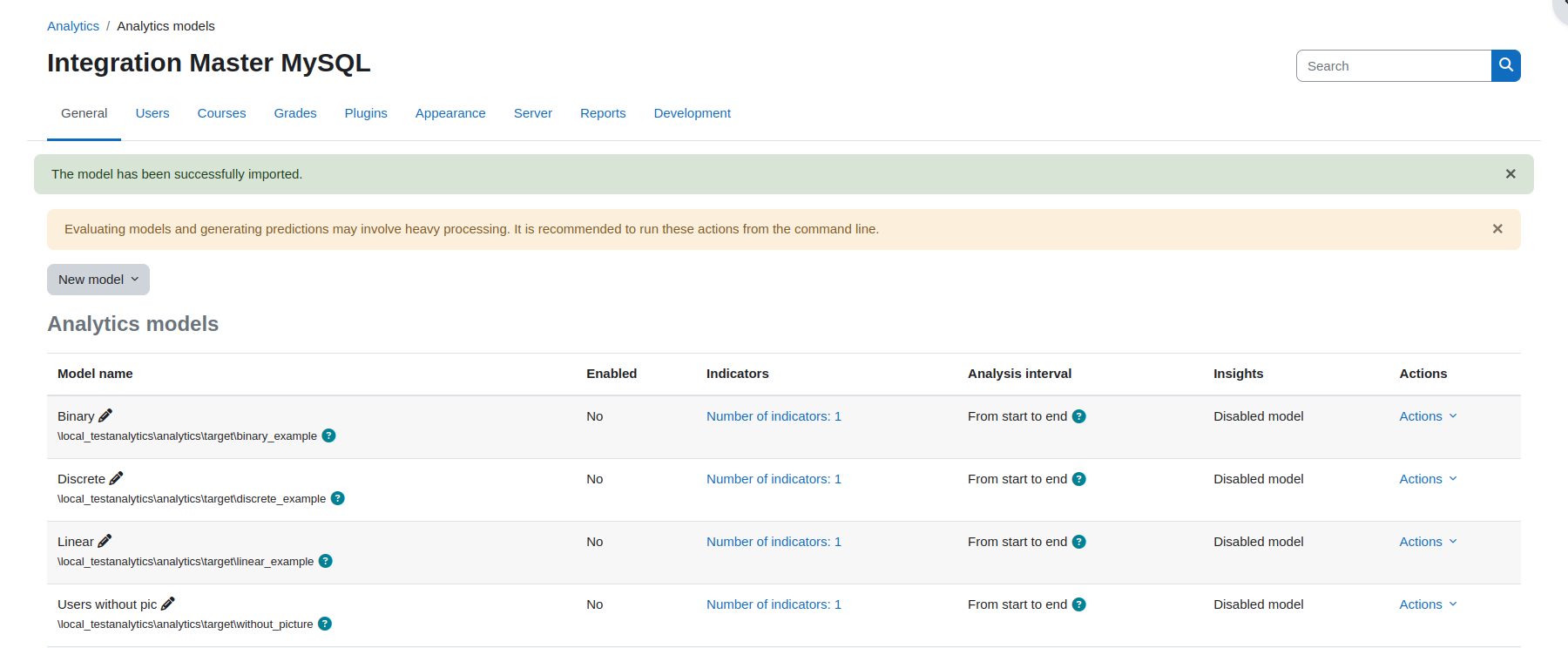Expand Actions menu for Users without pic
The height and width of the screenshot is (648, 1568).
click(x=1428, y=604)
